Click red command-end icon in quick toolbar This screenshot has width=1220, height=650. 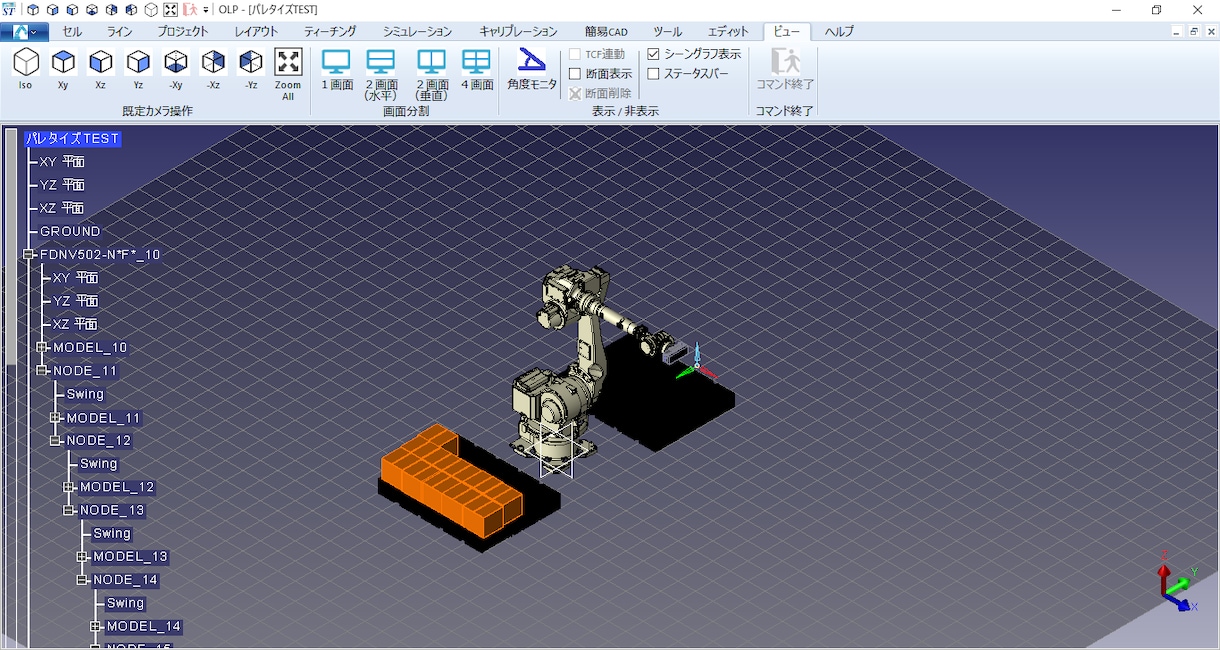[x=190, y=9]
